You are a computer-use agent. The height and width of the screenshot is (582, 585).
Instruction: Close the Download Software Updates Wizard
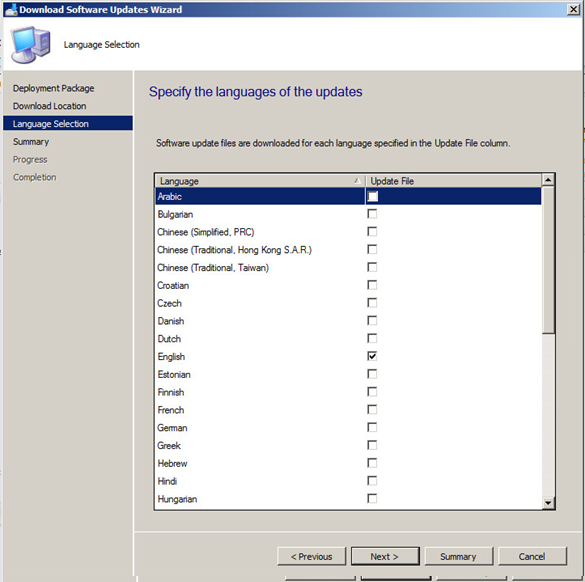573,9
